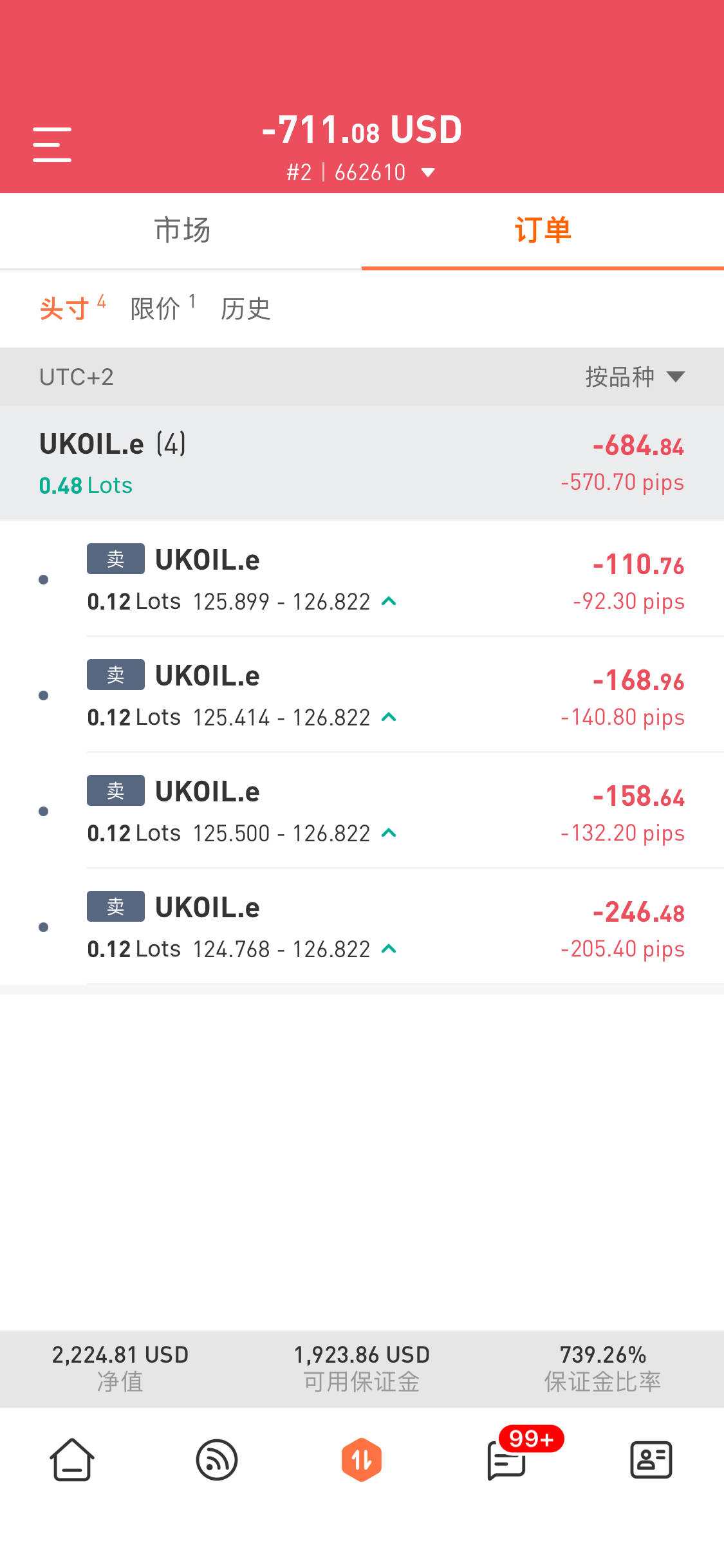Open the 历史 history sub-tab
Image resolution: width=724 pixels, height=1568 pixels.
pyautogui.click(x=245, y=308)
